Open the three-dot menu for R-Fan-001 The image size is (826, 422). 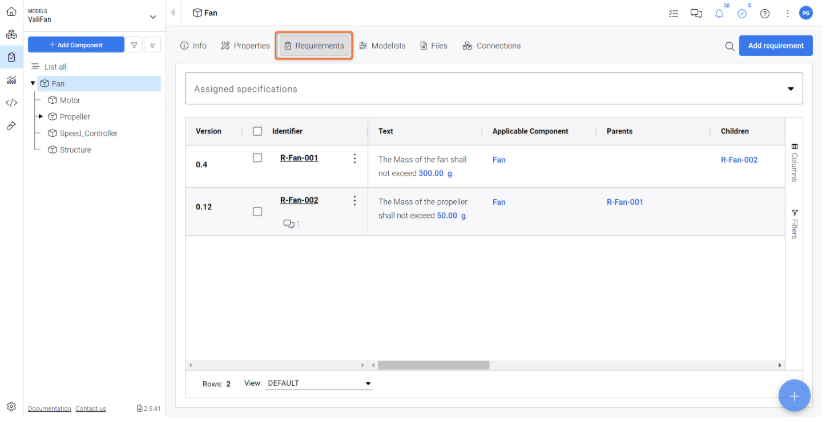pos(354,158)
